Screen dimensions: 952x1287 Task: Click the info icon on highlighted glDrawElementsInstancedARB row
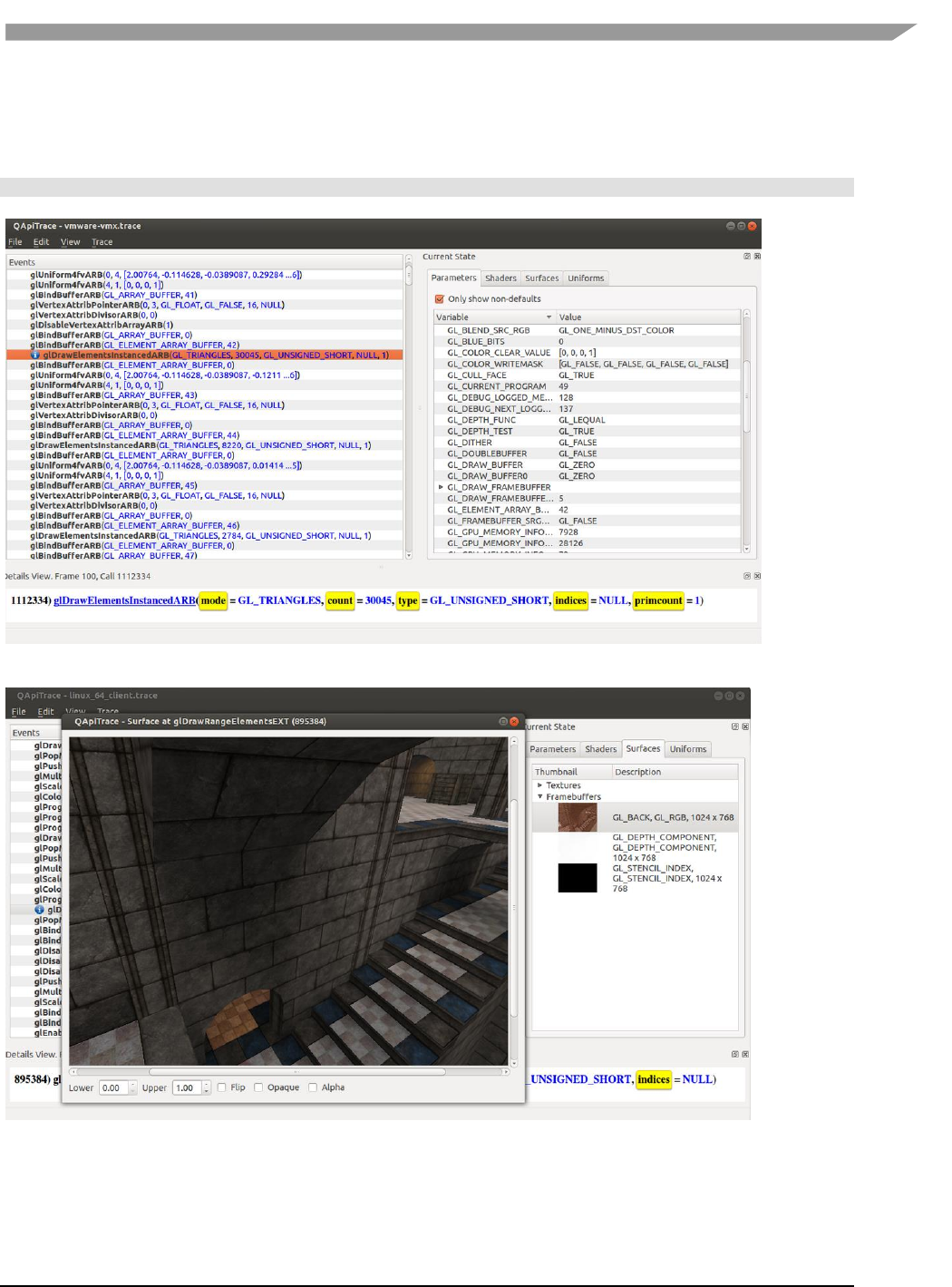pos(35,356)
